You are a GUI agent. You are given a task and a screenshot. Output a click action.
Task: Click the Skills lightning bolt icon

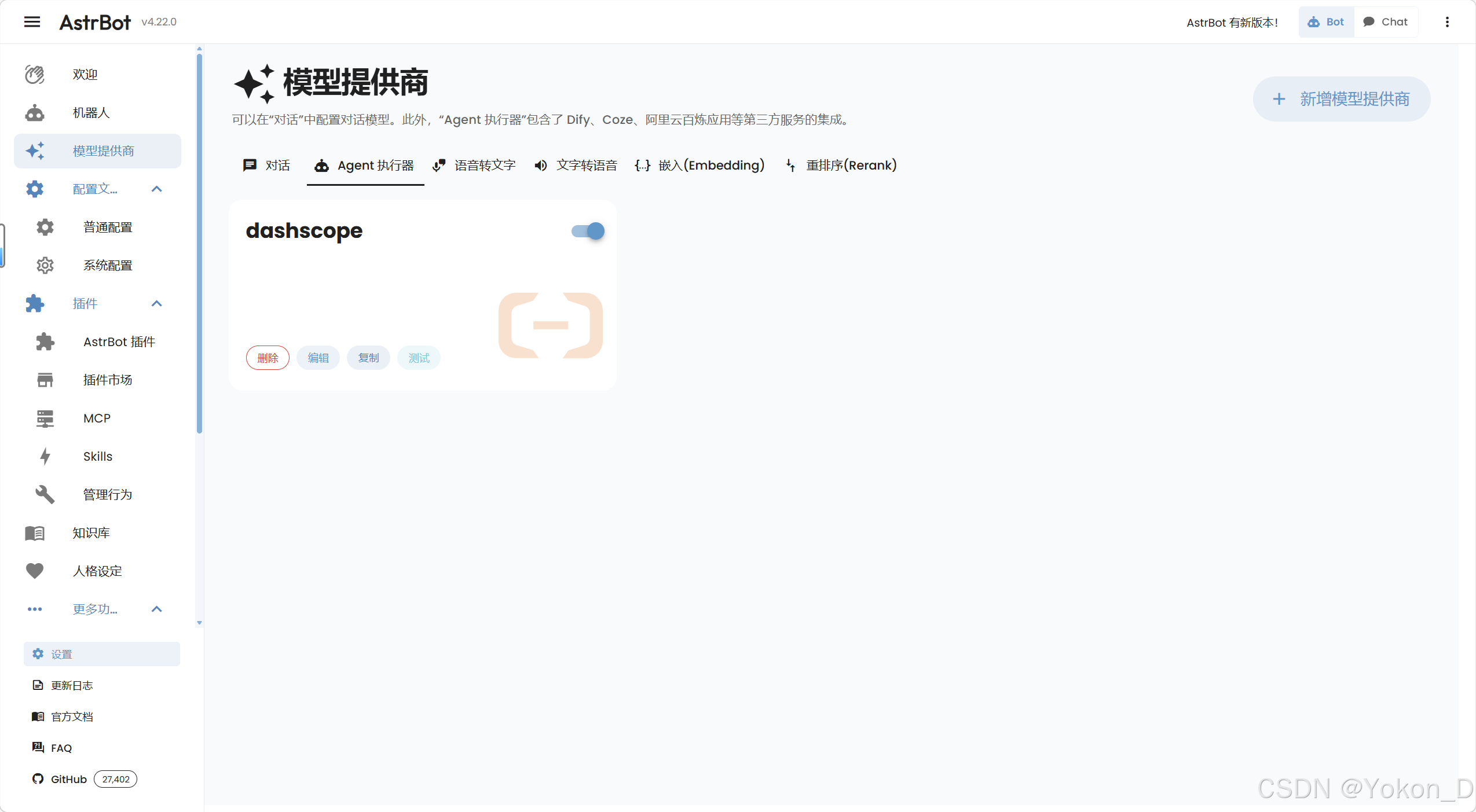pyautogui.click(x=45, y=457)
